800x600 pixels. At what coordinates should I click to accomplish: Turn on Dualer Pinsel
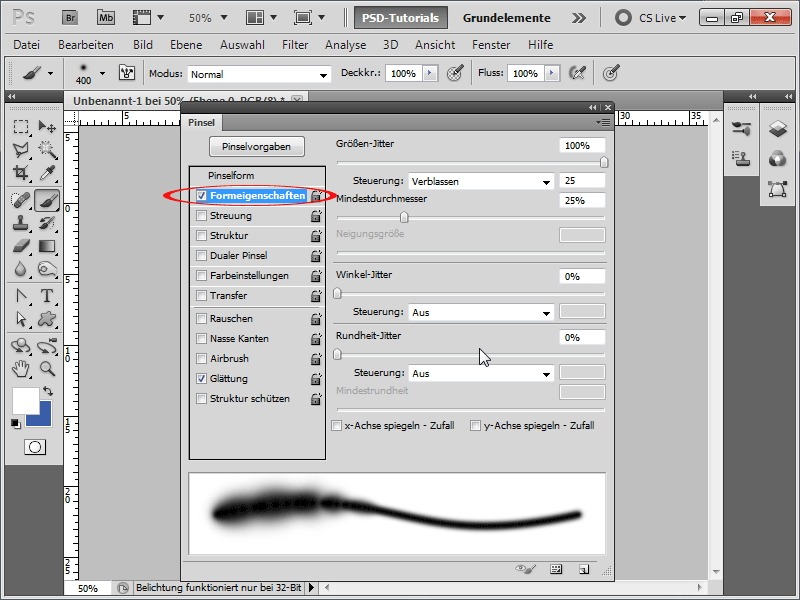[202, 256]
